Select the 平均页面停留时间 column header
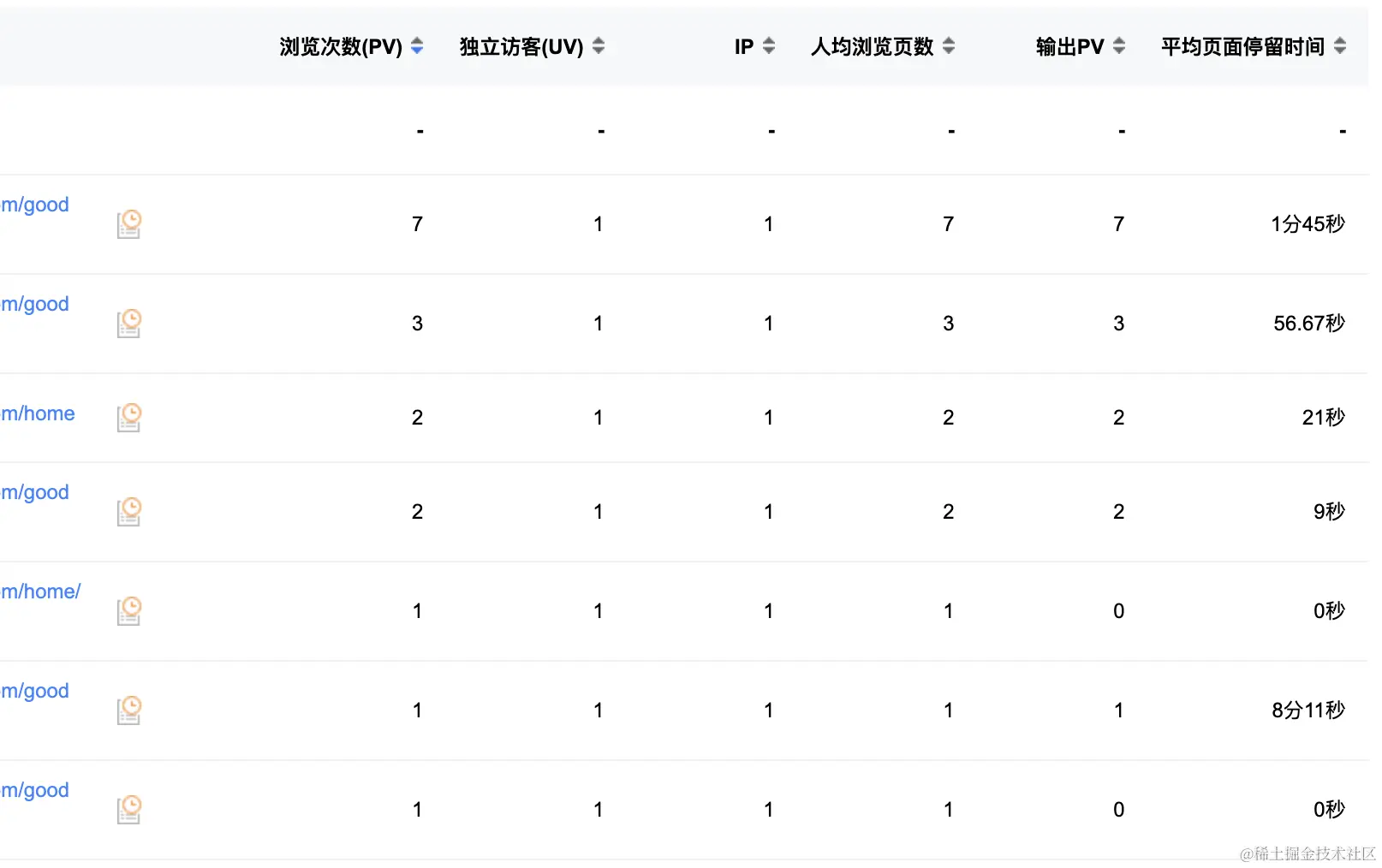1382x868 pixels. (x=1242, y=47)
